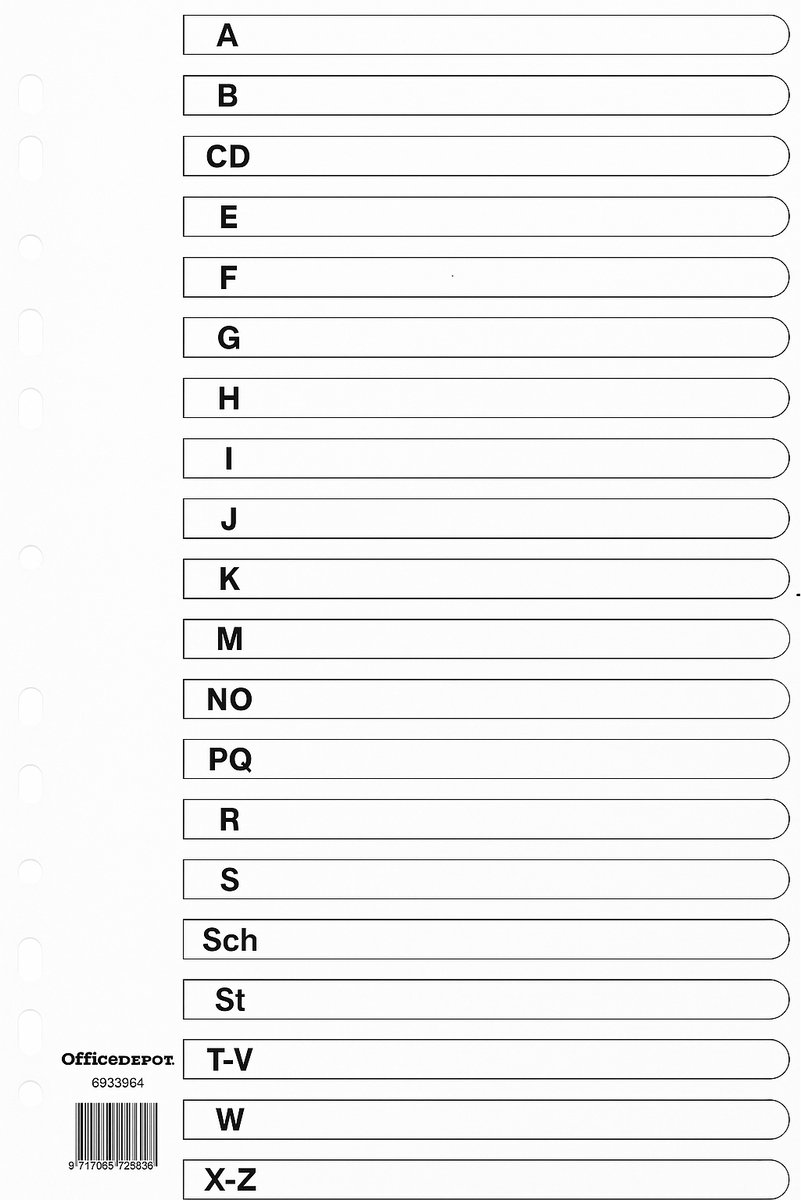Select the St index tab
Viewport: 801px width, 1200px height.
click(x=486, y=999)
